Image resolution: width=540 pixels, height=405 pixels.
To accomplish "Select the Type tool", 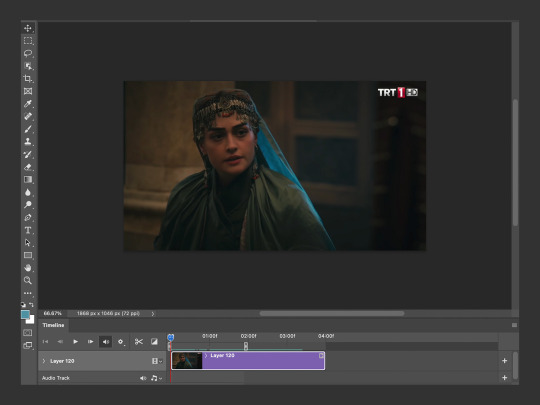I will [x=28, y=230].
